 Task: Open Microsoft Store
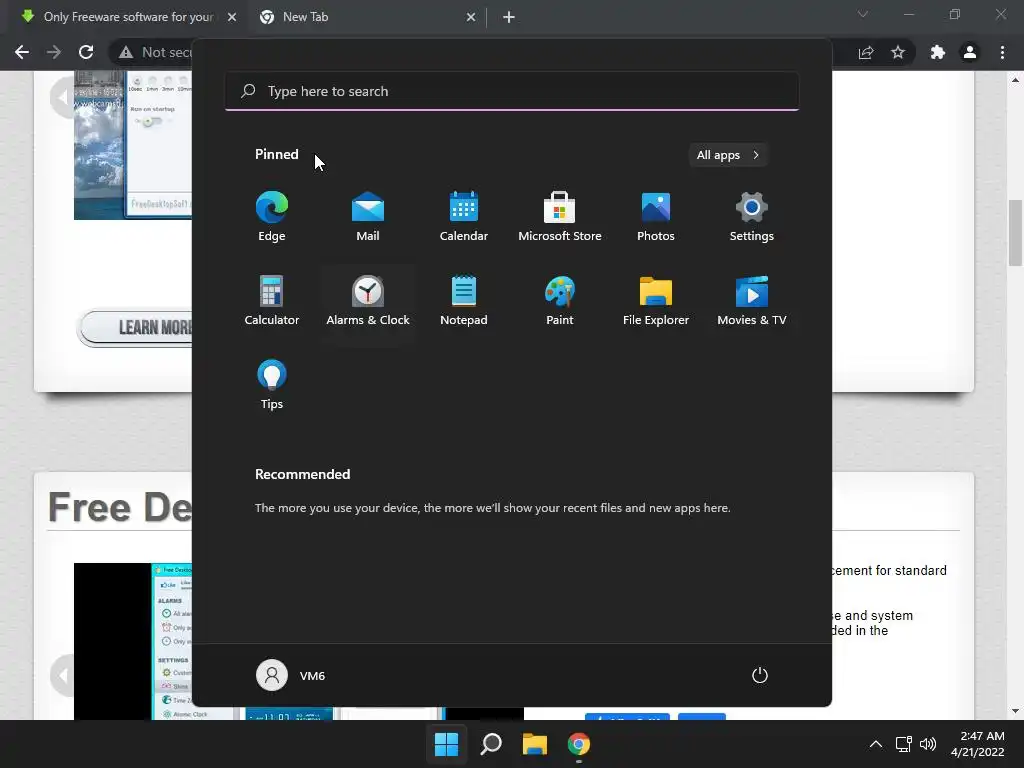[560, 217]
